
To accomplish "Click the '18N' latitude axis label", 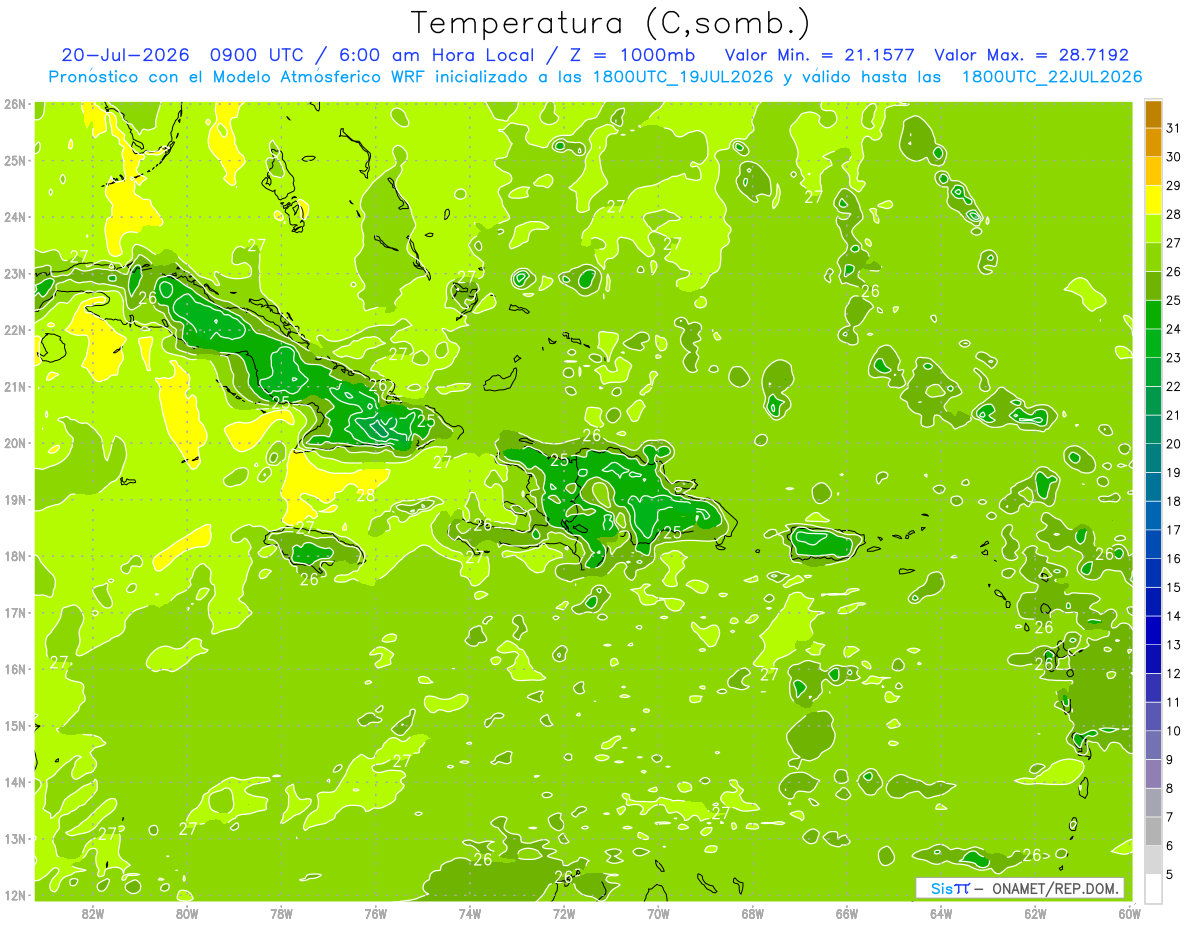I will tap(14, 556).
